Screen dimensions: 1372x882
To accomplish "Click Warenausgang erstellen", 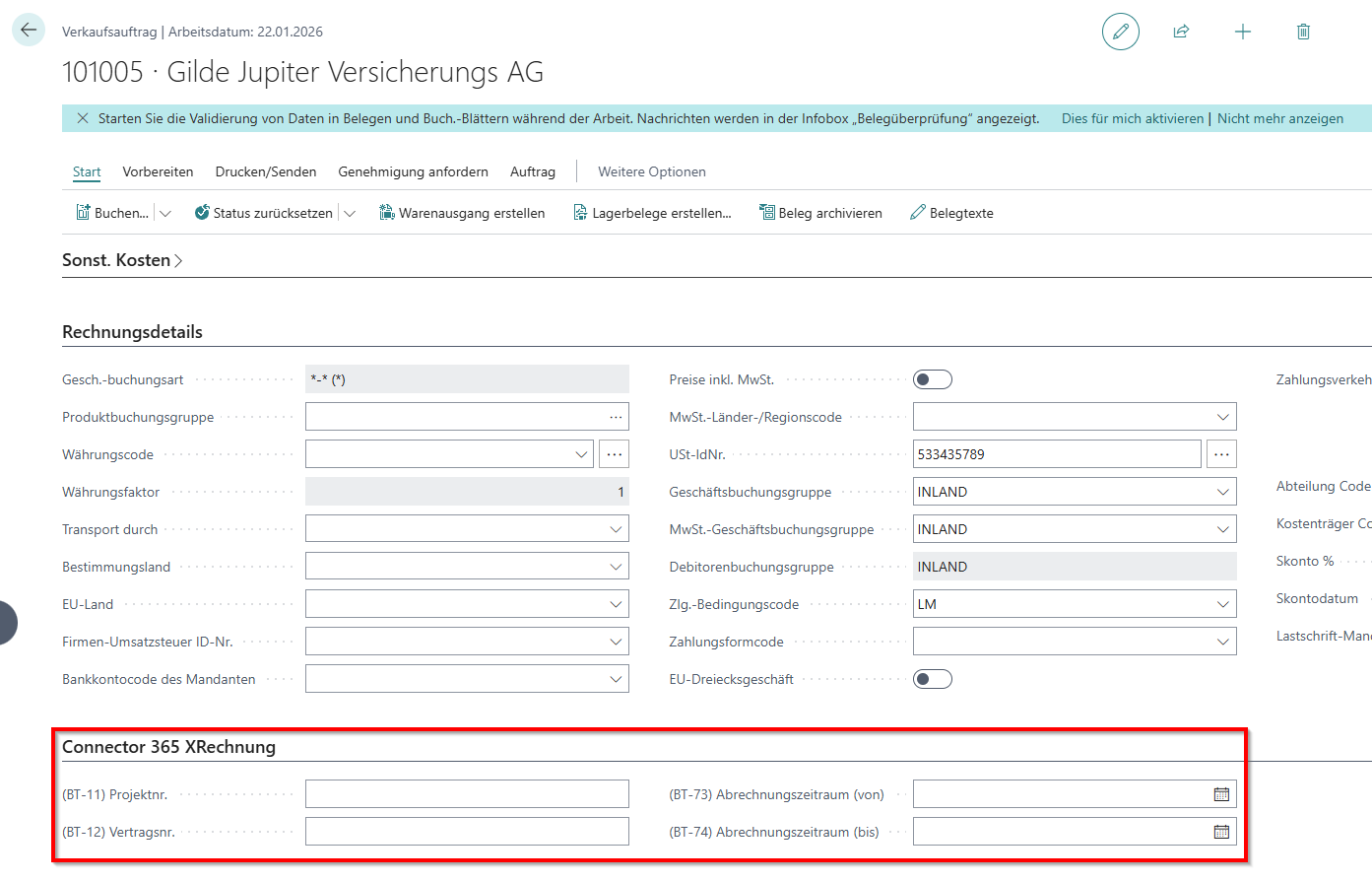I will (x=462, y=213).
